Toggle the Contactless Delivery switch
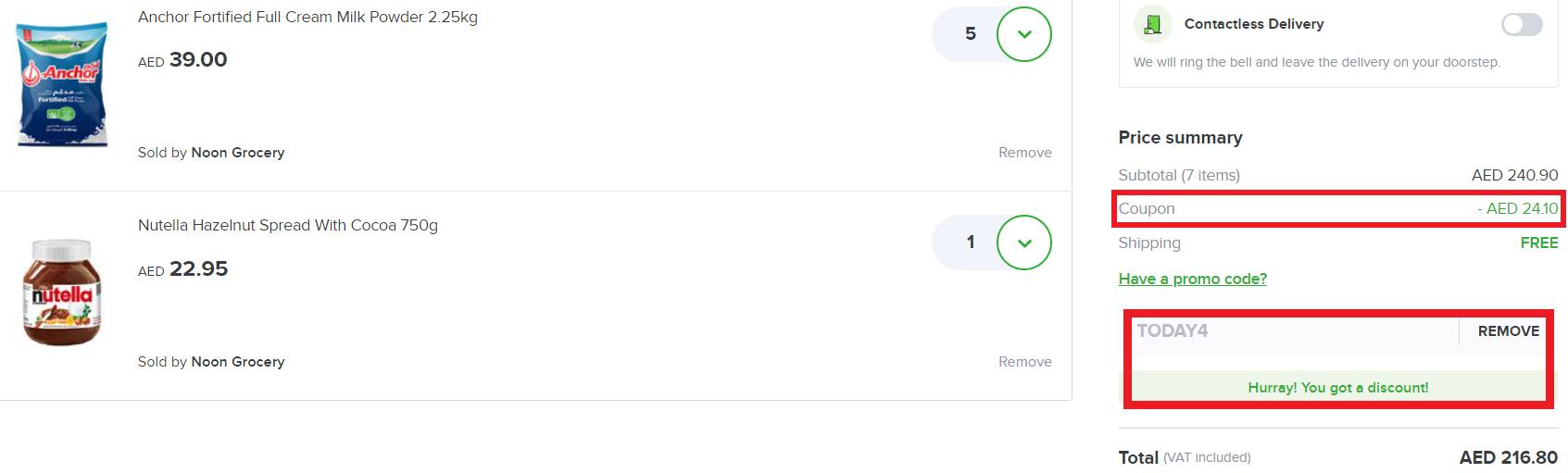 coord(1521,25)
